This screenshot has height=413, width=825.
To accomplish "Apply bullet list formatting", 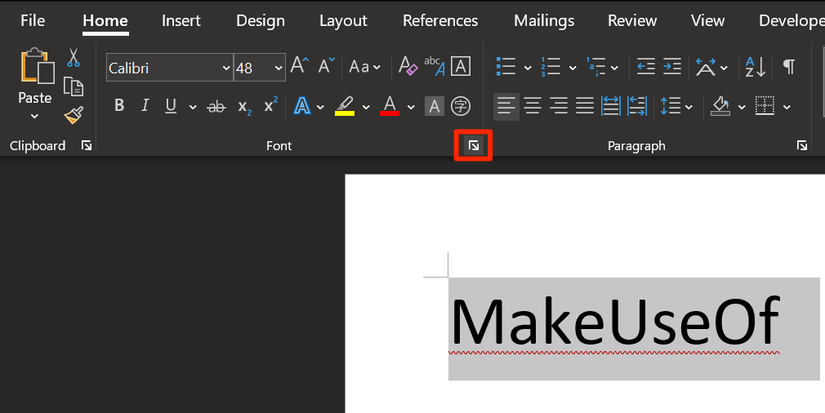I will [x=506, y=67].
